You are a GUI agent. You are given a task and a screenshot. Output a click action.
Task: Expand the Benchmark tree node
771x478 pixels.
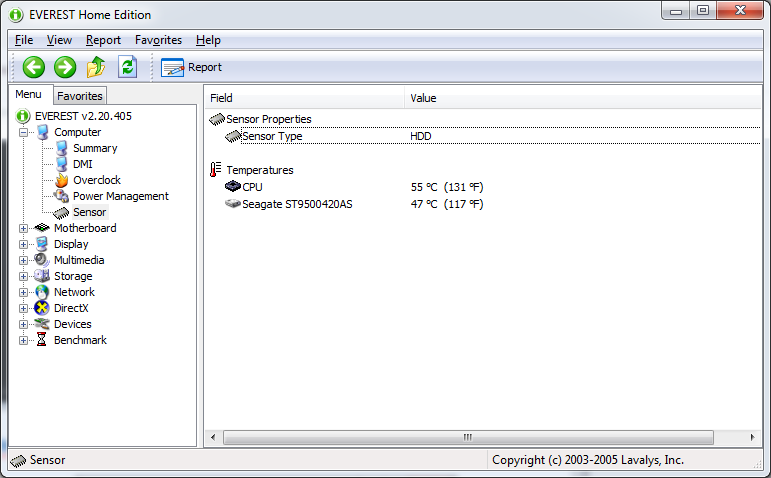click(23, 340)
